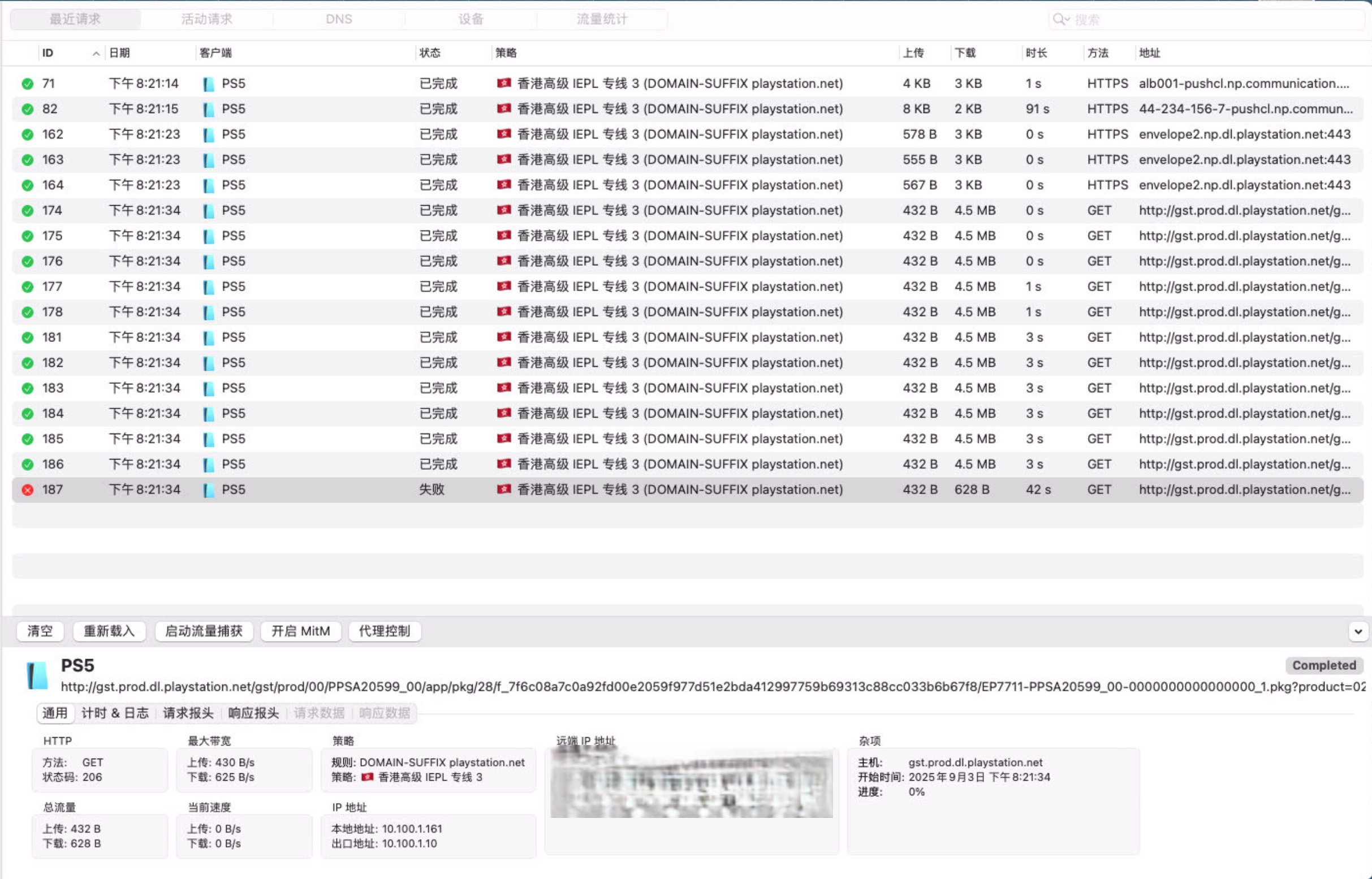
Task: Click large PS5 device icon in detail panel
Action: 38,676
